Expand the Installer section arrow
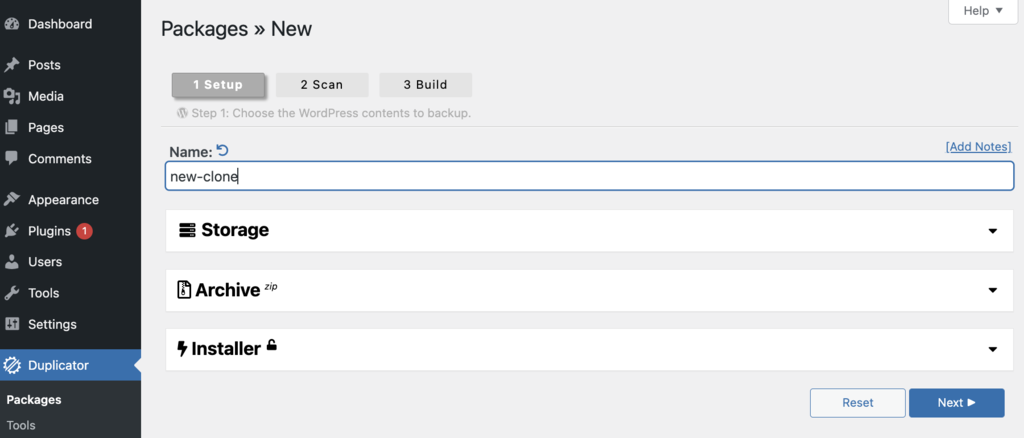The height and width of the screenshot is (438, 1024). (x=992, y=349)
